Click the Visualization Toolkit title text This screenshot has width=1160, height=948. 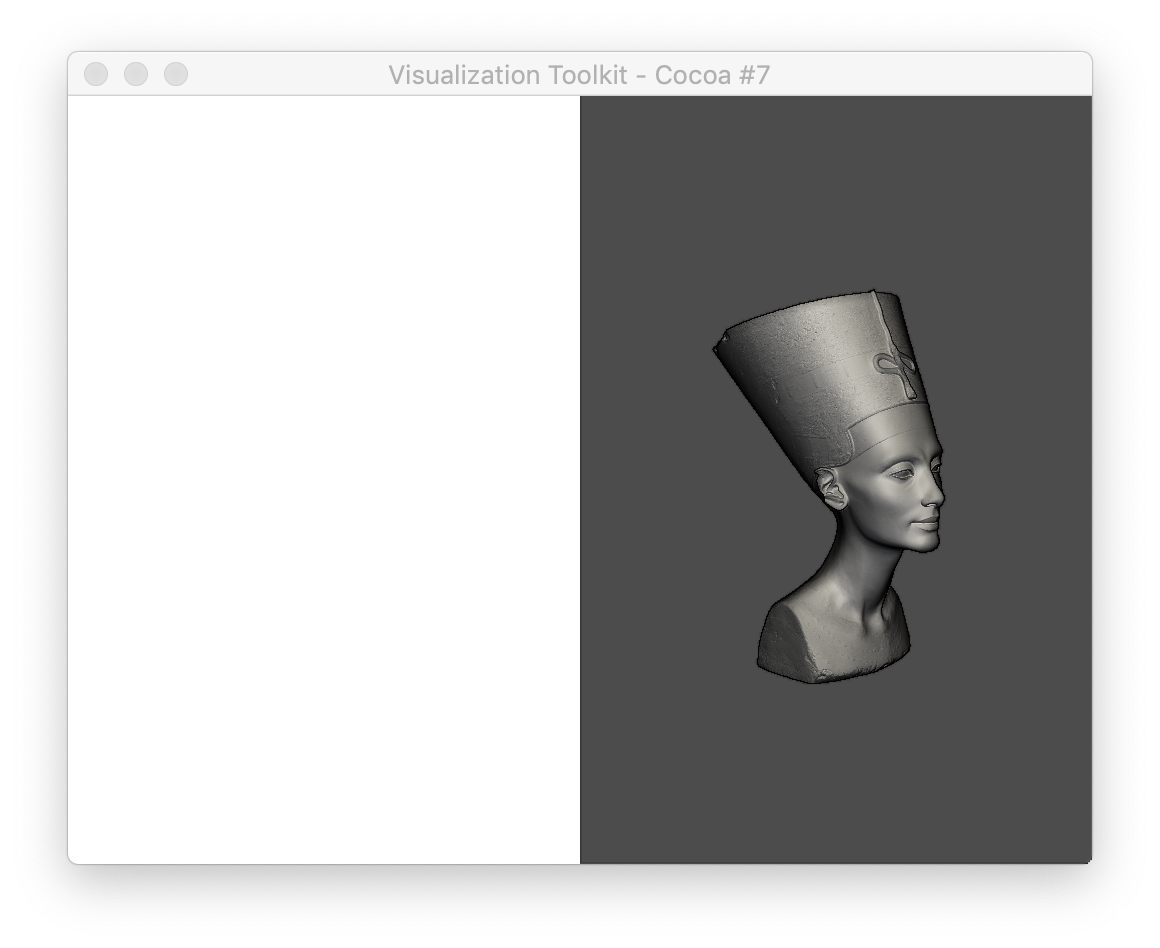[579, 75]
